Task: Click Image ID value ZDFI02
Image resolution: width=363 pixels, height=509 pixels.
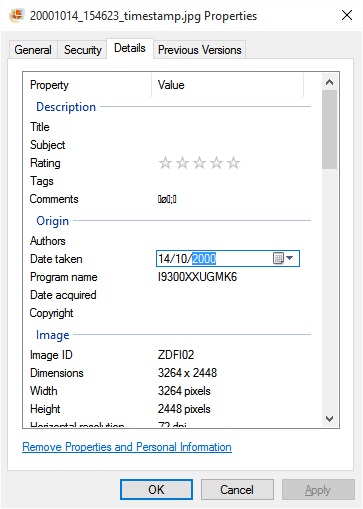Action: point(176,355)
